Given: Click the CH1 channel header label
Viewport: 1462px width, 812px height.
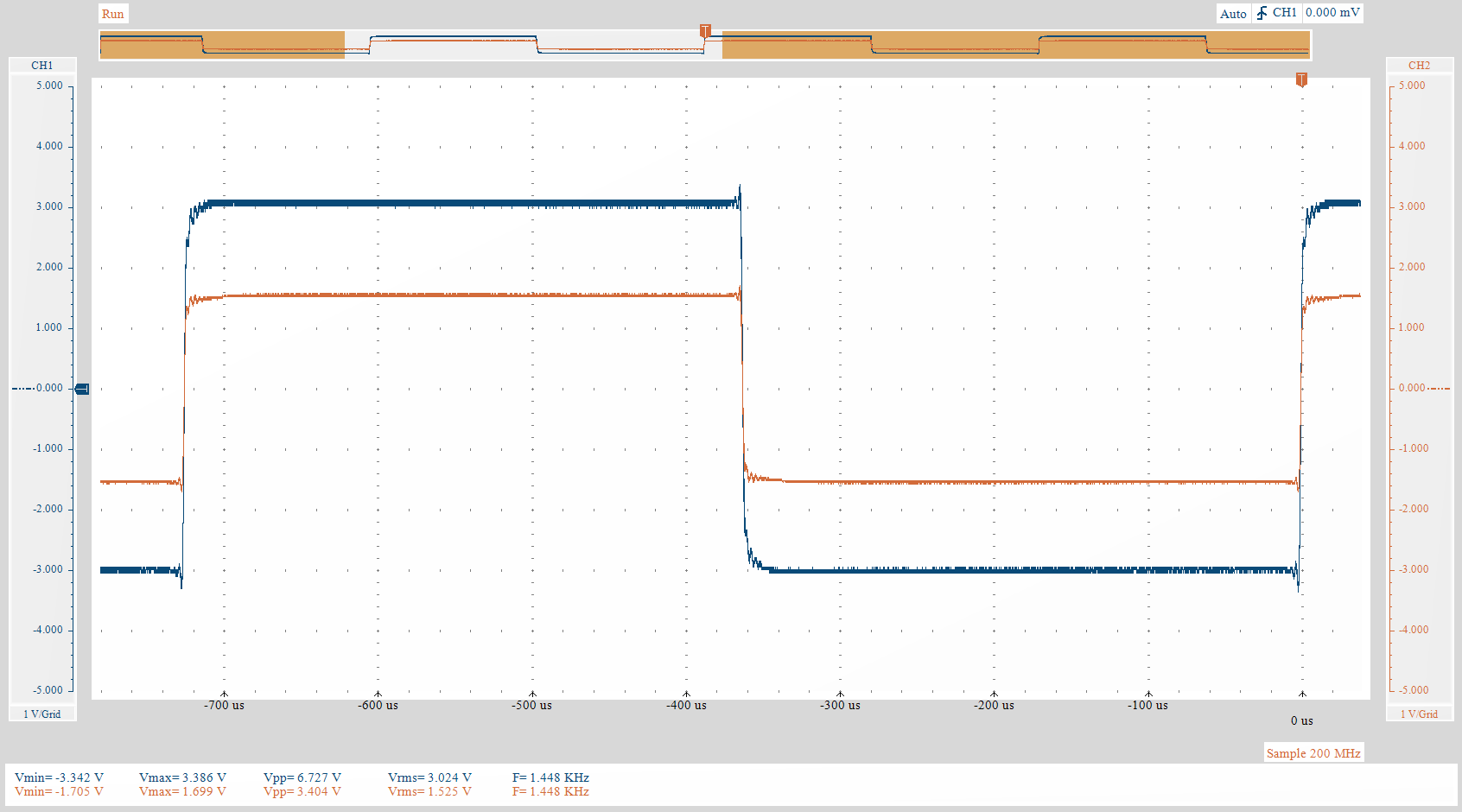Looking at the screenshot, I should [42, 66].
